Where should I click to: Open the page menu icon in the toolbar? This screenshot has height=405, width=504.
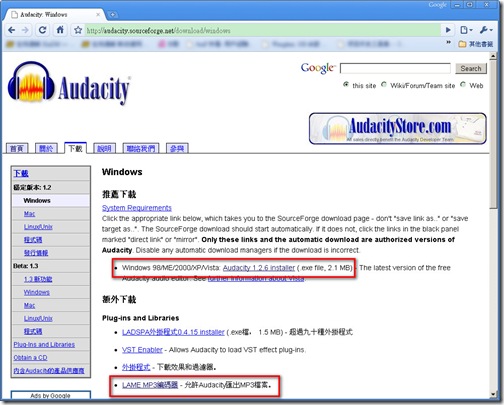[466, 30]
